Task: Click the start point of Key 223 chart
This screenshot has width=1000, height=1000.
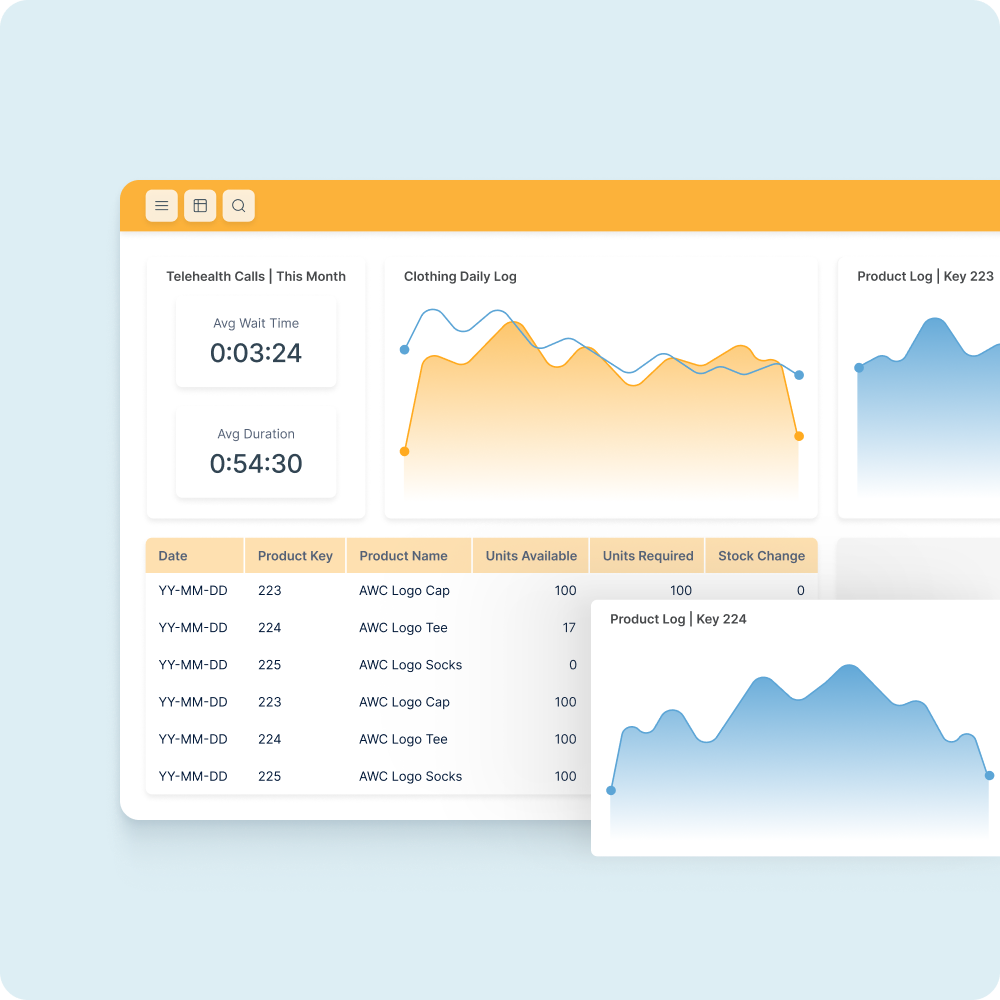Action: [x=859, y=367]
